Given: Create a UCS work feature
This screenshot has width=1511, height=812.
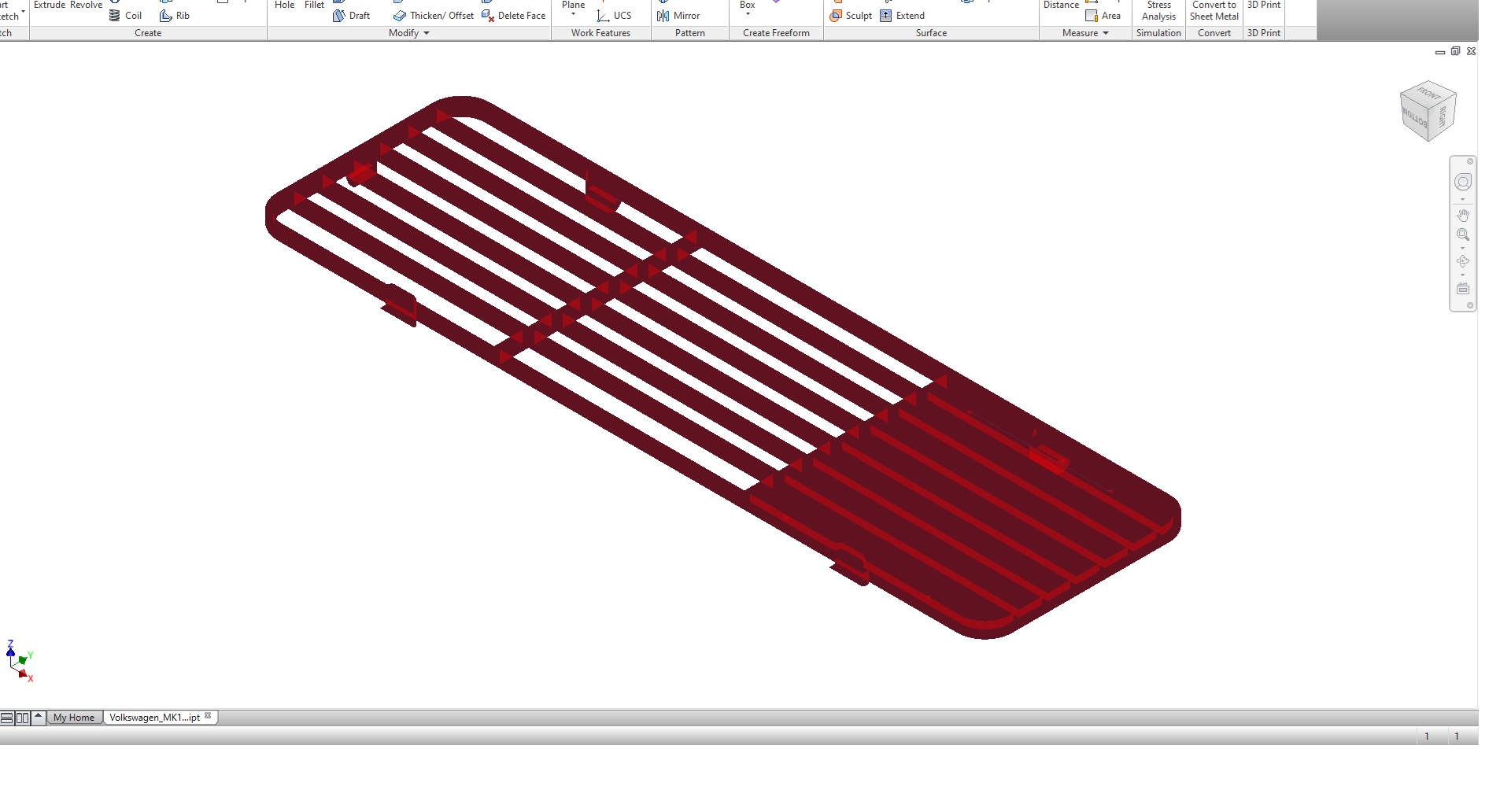Looking at the screenshot, I should coord(614,16).
